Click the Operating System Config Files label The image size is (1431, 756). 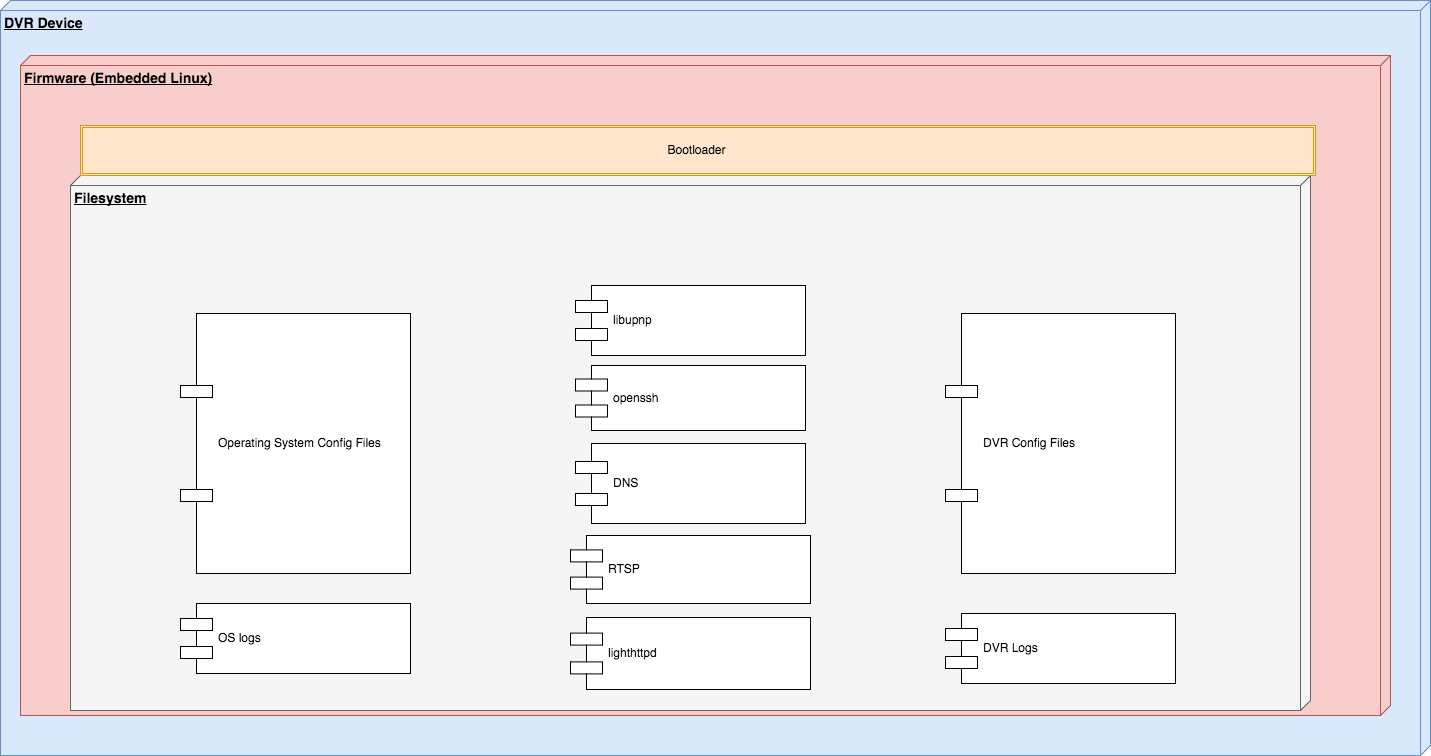point(299,443)
